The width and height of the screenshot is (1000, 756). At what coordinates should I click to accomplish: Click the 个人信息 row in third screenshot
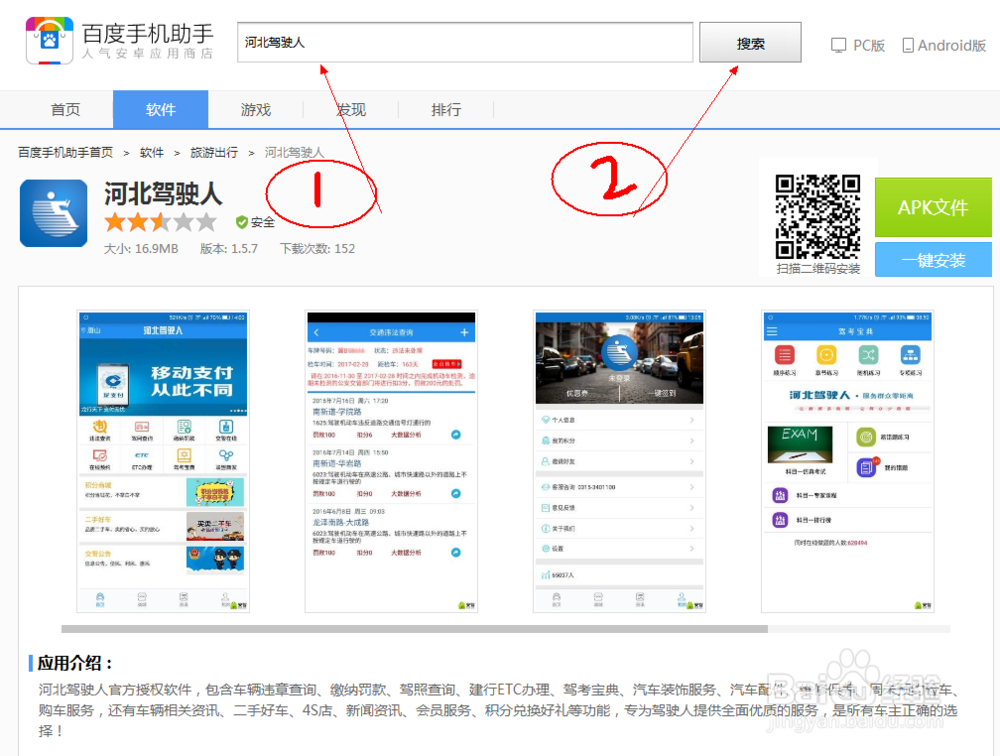click(619, 420)
